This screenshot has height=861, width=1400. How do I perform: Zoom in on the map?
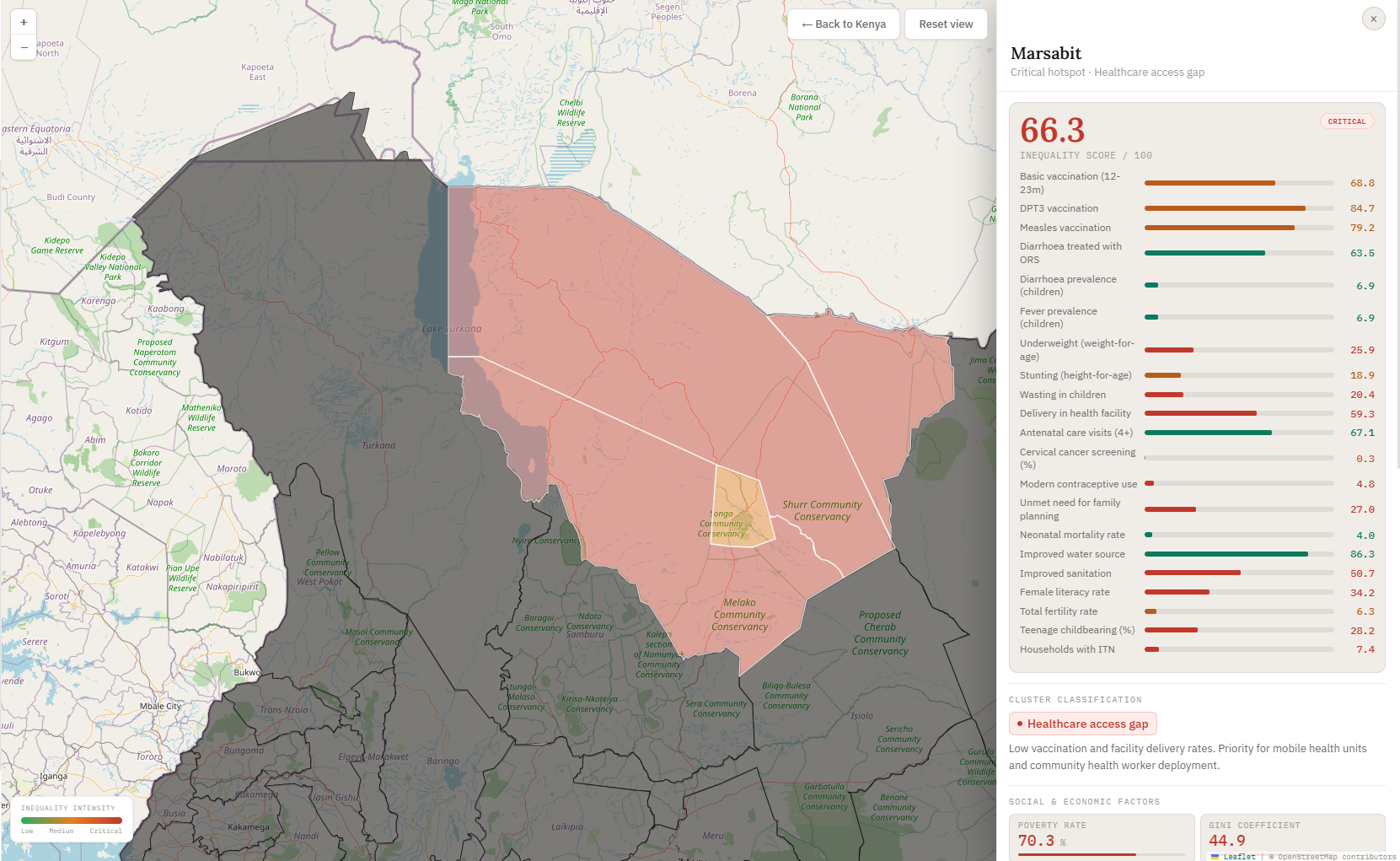24,23
